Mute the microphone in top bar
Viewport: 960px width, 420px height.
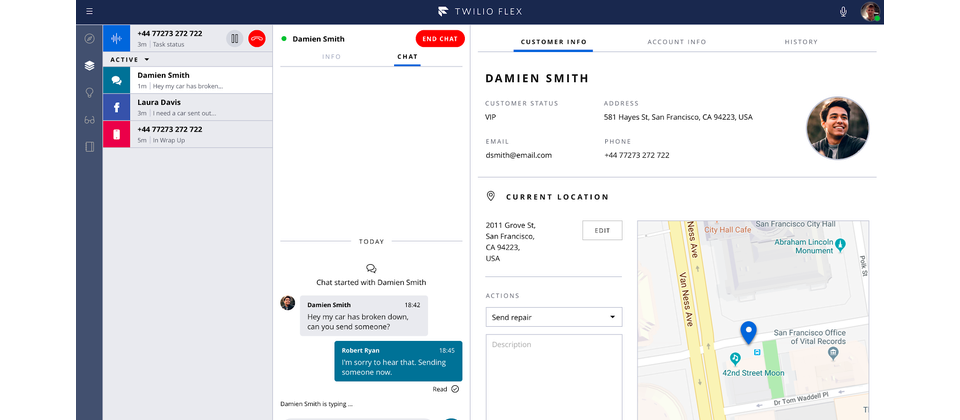843,11
